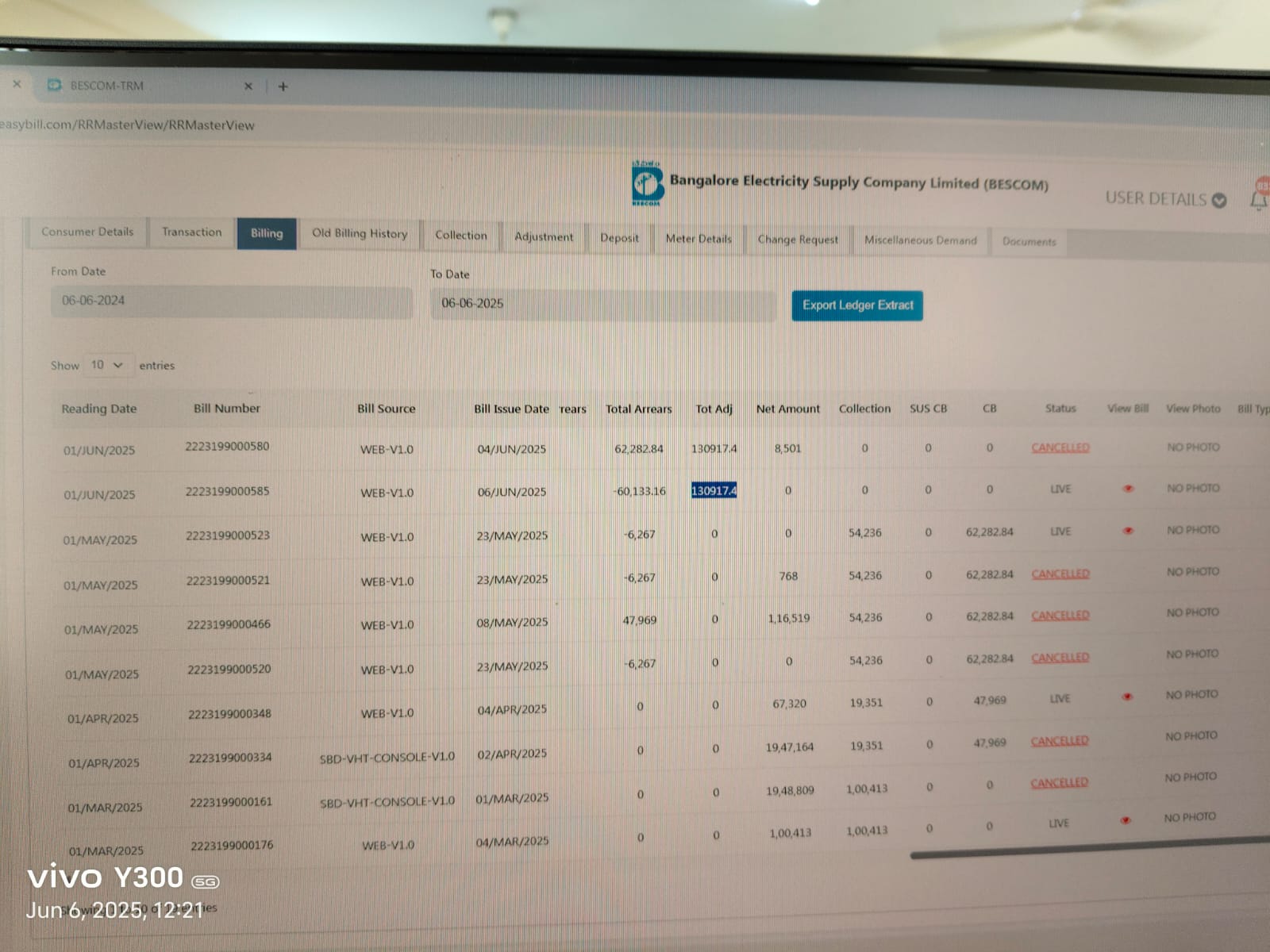Sort by Status column header
1270x952 pixels.
coord(1060,408)
